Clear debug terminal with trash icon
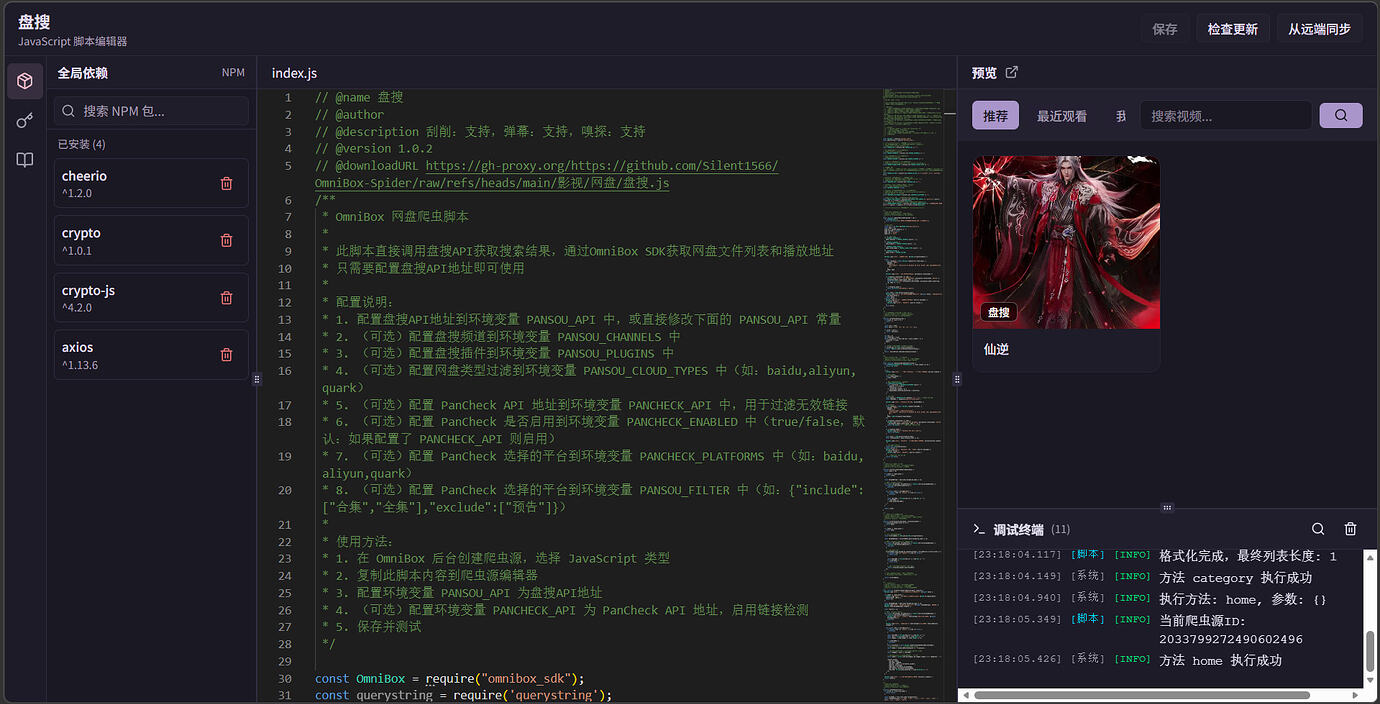This screenshot has height=704, width=1380. 1350,529
